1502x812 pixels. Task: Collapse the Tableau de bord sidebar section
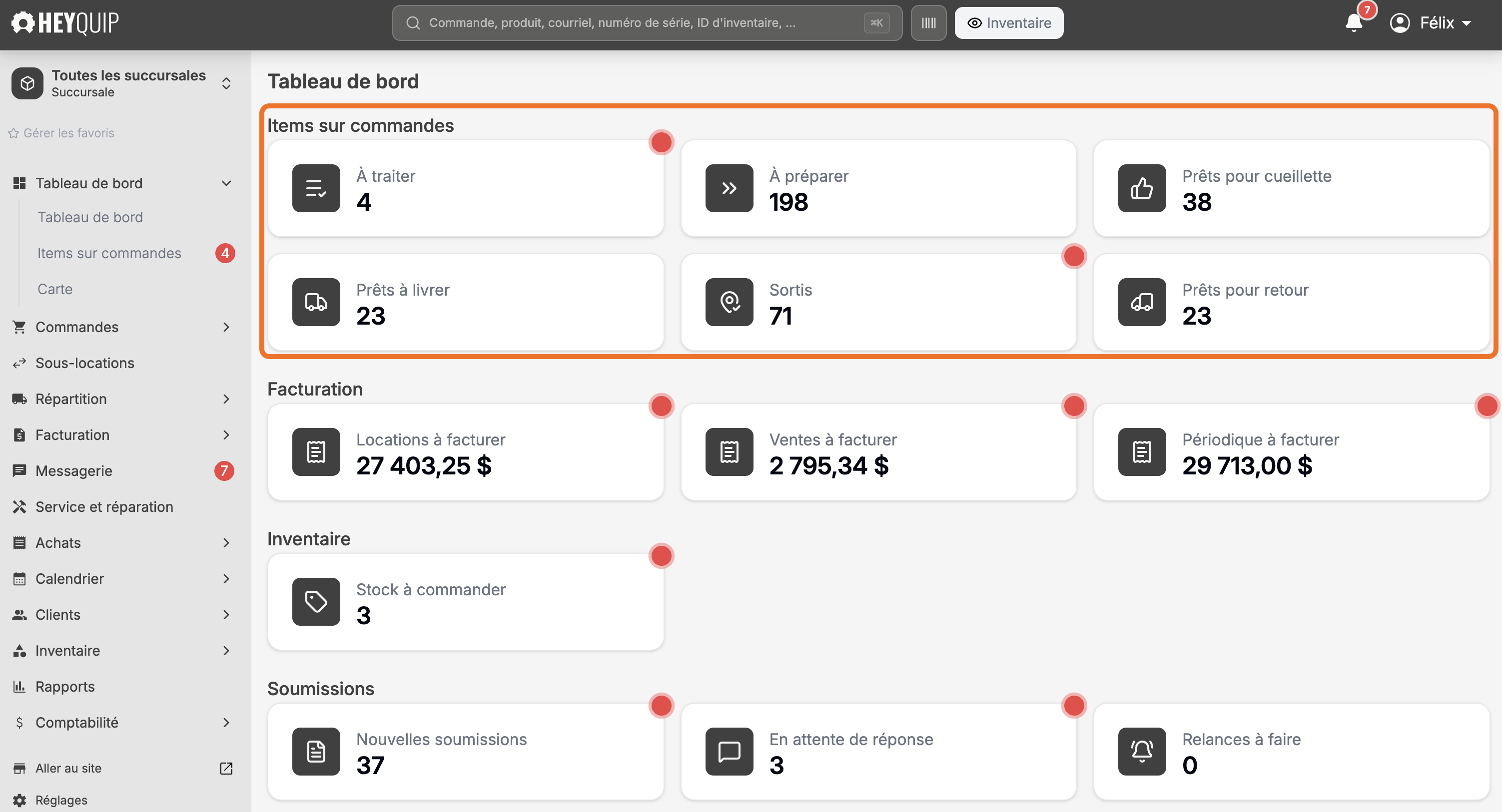point(226,183)
